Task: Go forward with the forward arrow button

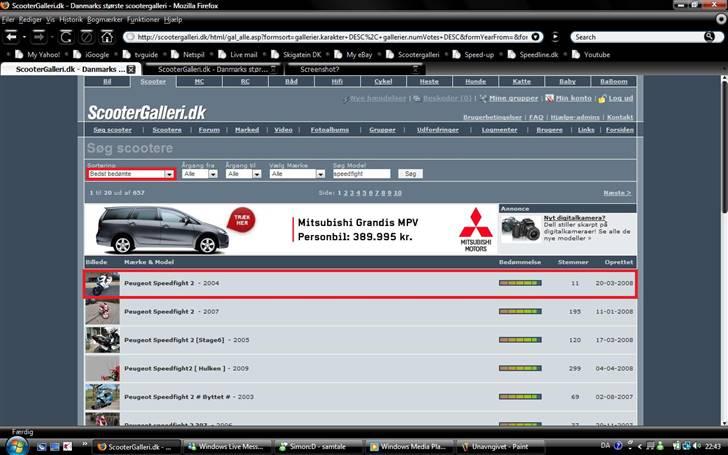Action: (39, 36)
